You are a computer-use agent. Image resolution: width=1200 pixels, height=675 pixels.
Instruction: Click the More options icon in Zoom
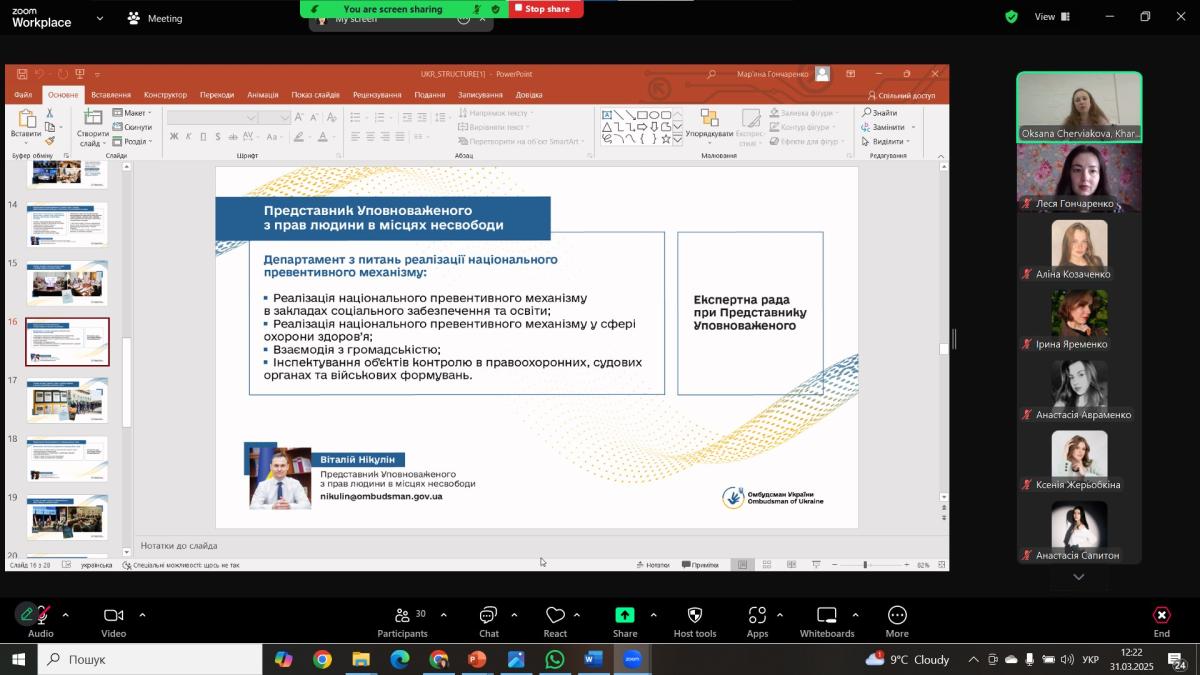pos(897,616)
